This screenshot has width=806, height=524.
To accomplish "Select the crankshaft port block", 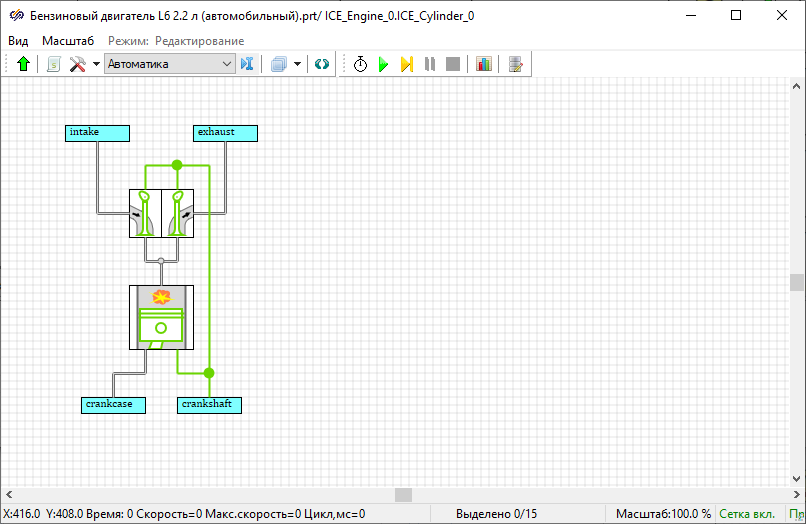I will pos(209,405).
